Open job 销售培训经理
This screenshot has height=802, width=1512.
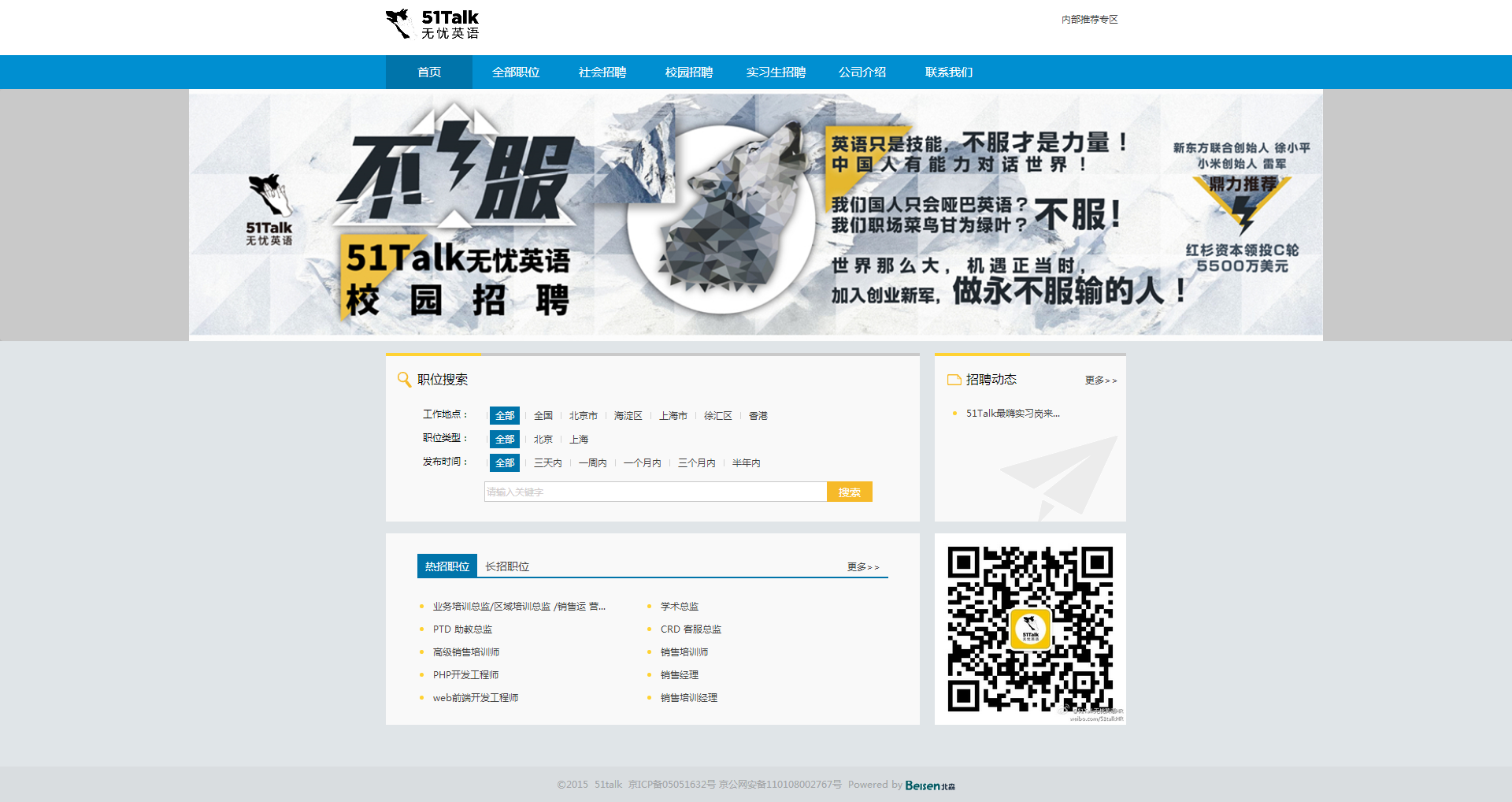pos(689,698)
